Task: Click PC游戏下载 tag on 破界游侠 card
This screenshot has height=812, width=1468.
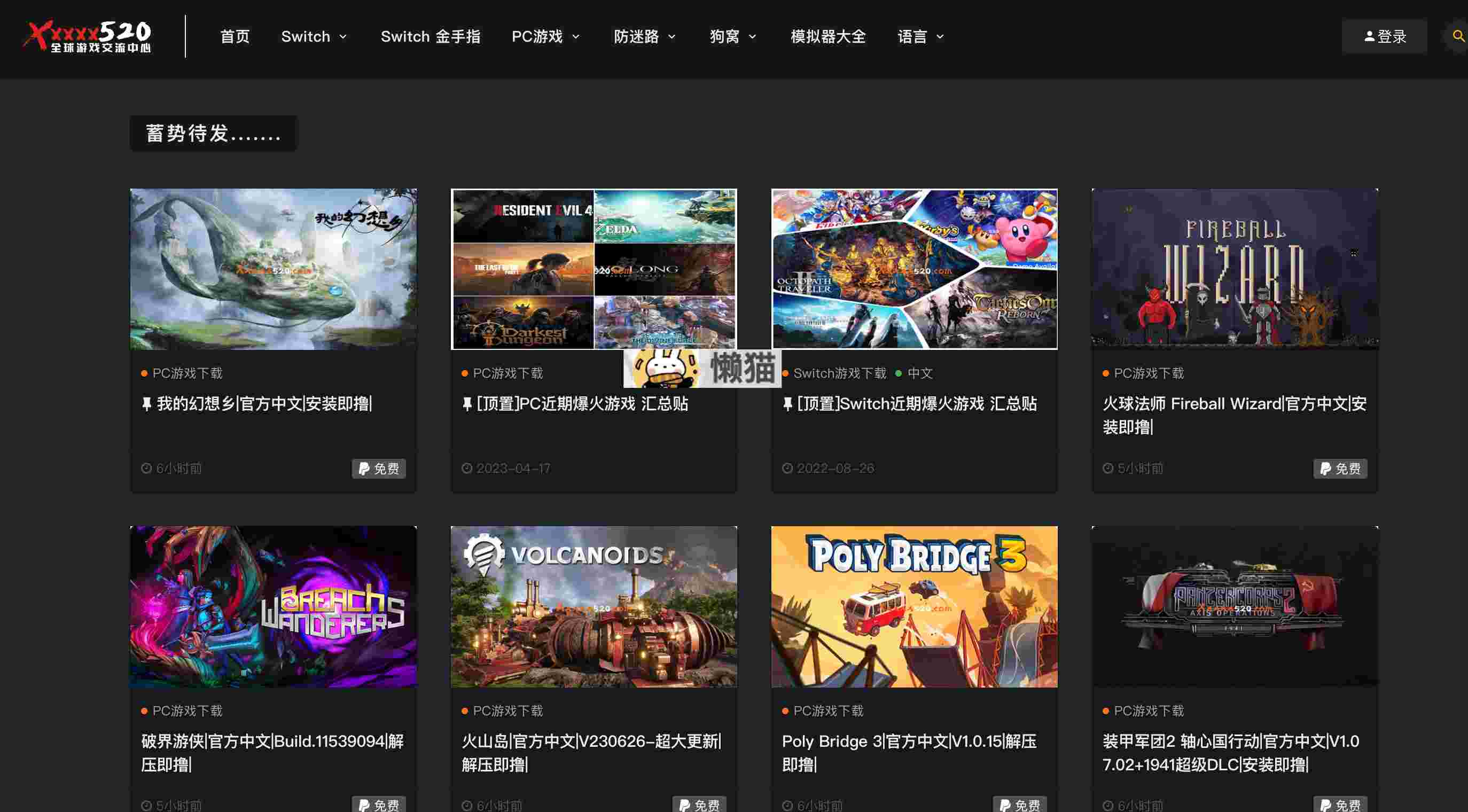Action: point(188,710)
